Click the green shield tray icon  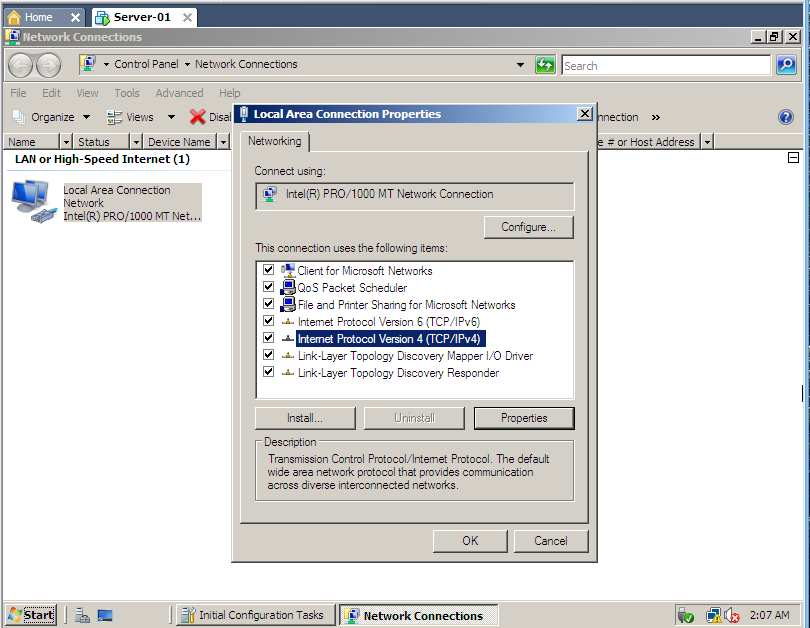point(686,615)
